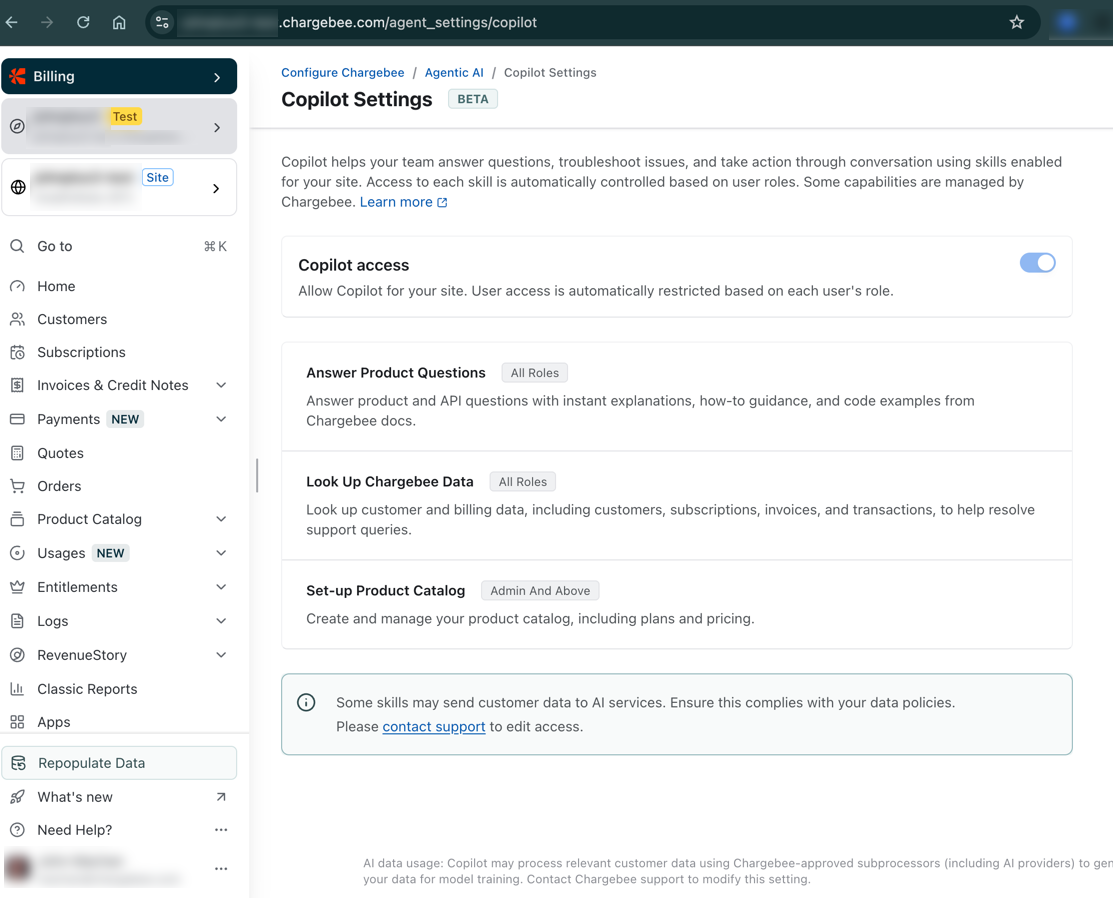This screenshot has height=898, width=1113.
Task: Click the compass icon beside Test site
Action: click(x=18, y=126)
